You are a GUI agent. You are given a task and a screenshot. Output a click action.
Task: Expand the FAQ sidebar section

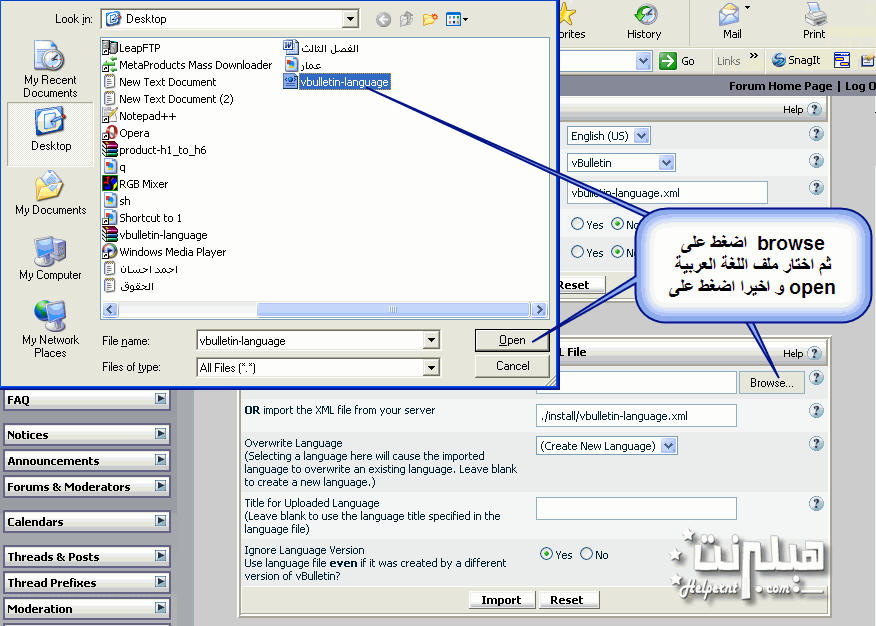[x=160, y=399]
